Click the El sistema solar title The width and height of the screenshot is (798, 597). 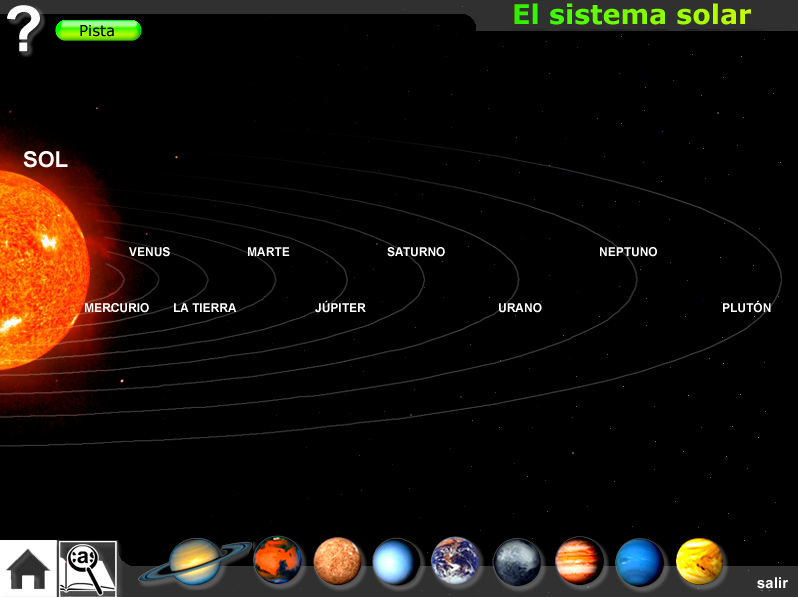click(x=632, y=14)
